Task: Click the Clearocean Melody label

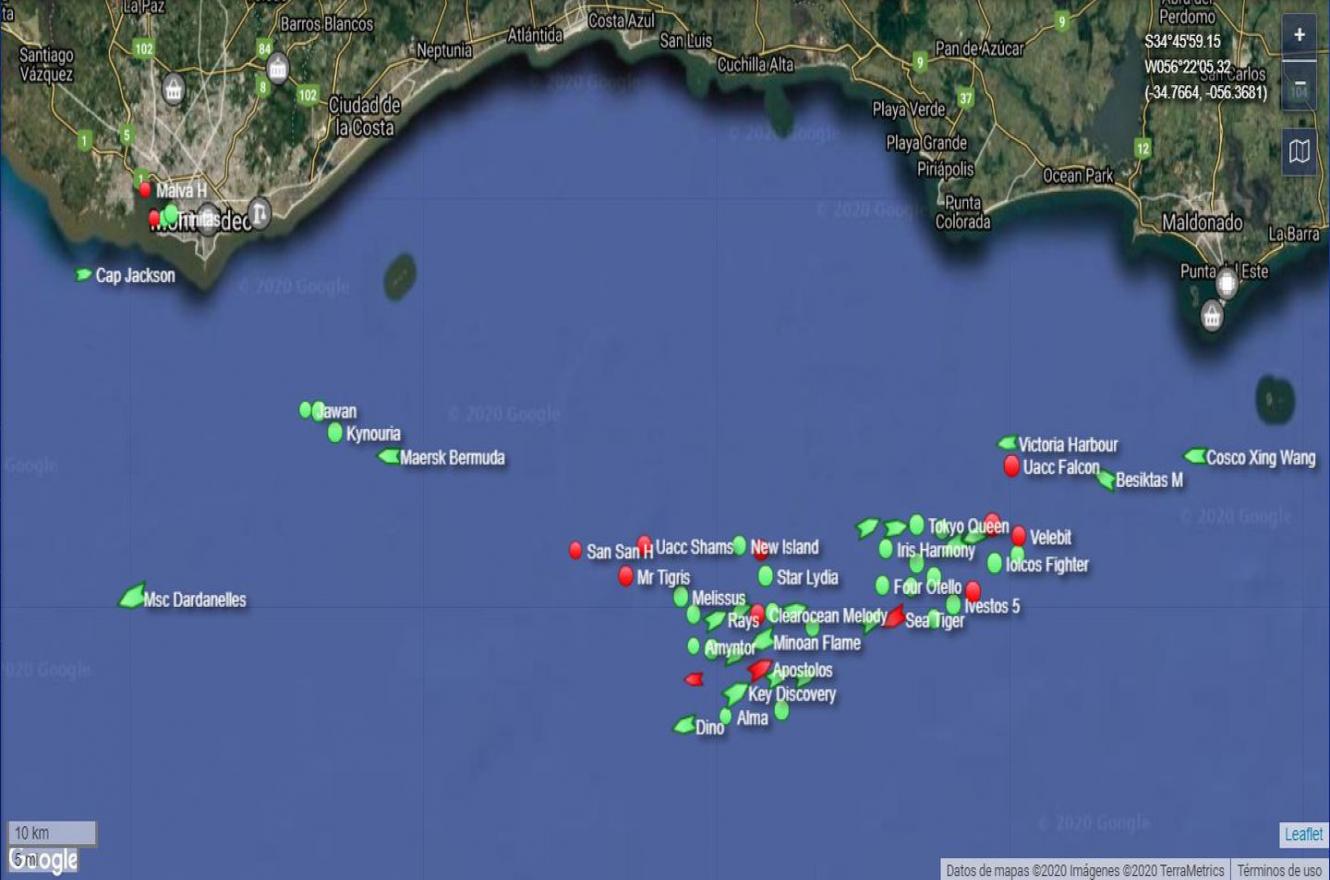Action: point(827,616)
